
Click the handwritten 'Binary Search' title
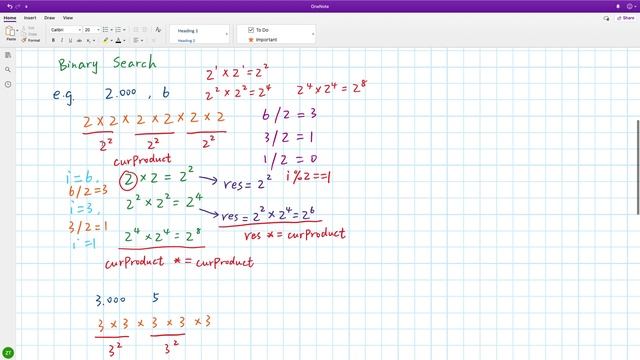tap(107, 64)
